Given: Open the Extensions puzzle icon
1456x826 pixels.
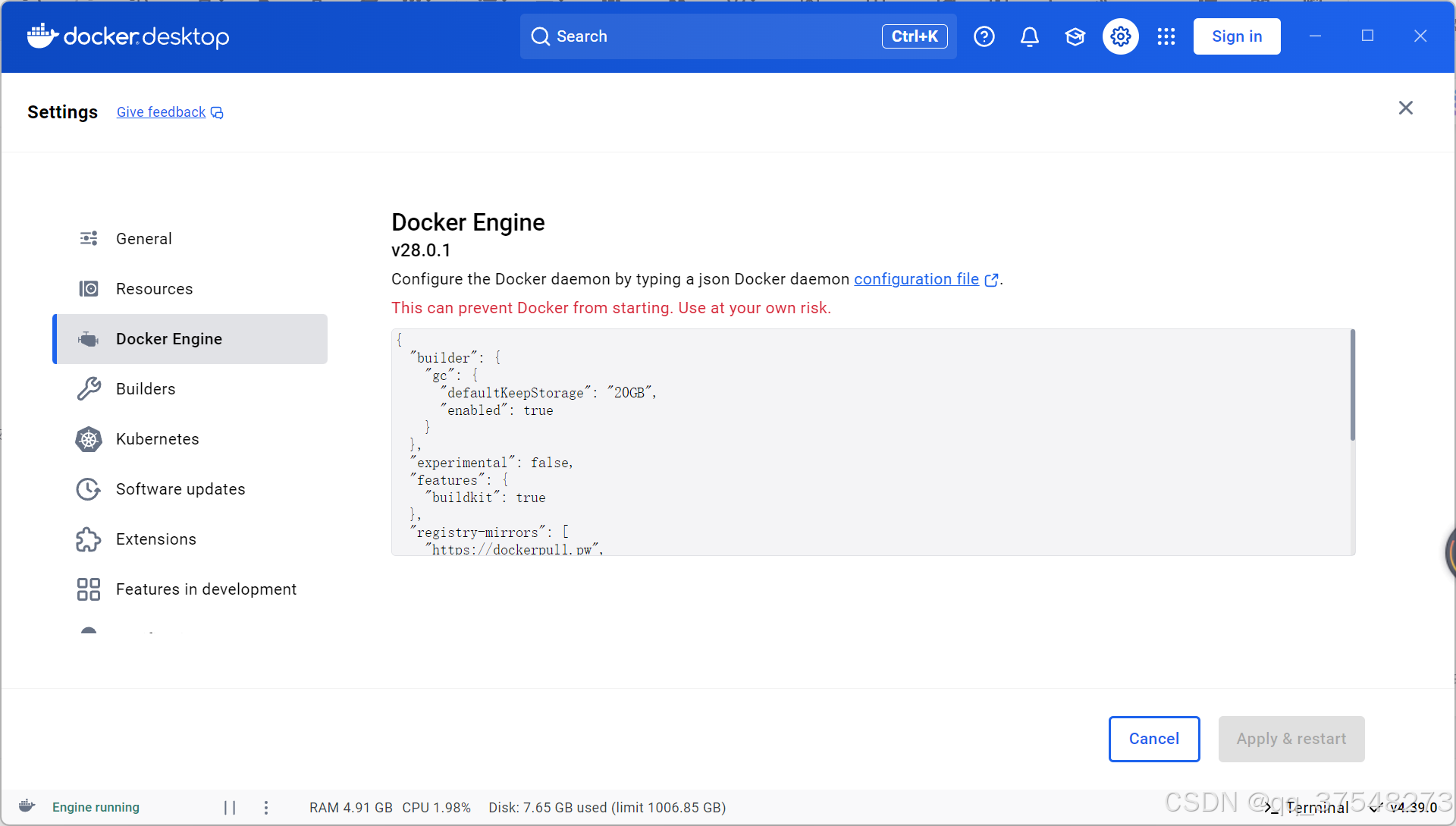Looking at the screenshot, I should 89,539.
